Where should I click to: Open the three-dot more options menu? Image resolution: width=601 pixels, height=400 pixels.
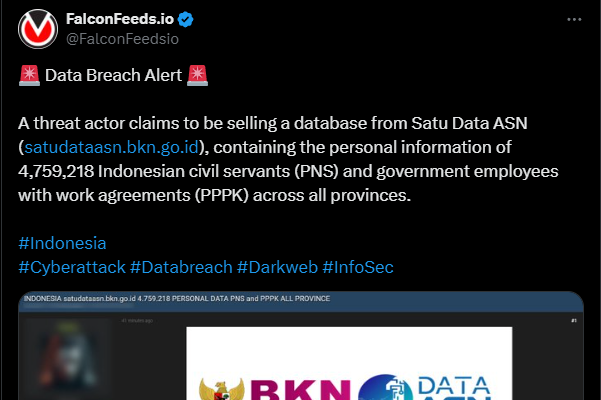[572, 19]
